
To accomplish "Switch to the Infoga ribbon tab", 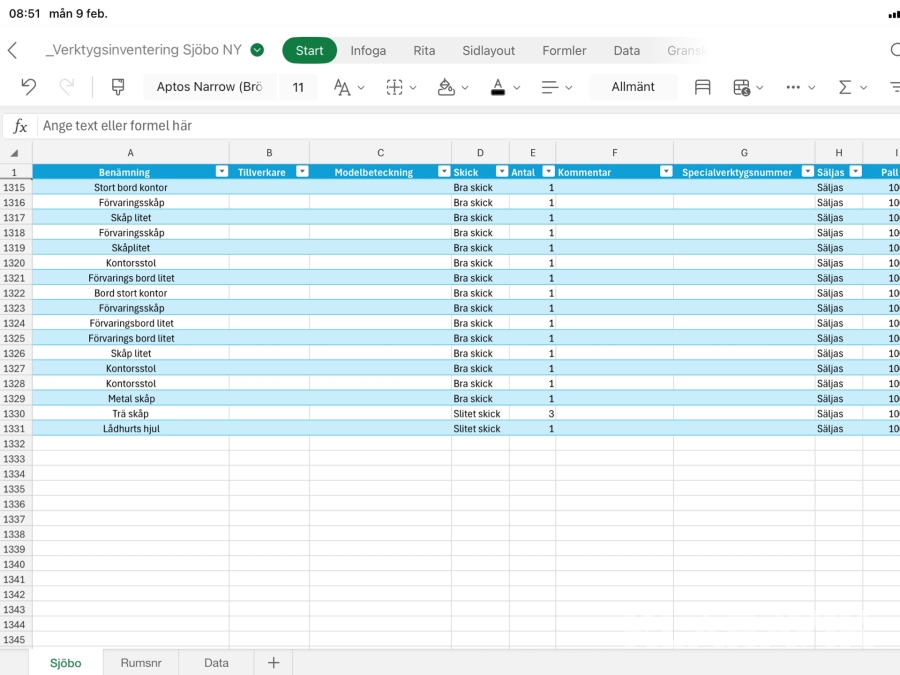I will point(368,50).
